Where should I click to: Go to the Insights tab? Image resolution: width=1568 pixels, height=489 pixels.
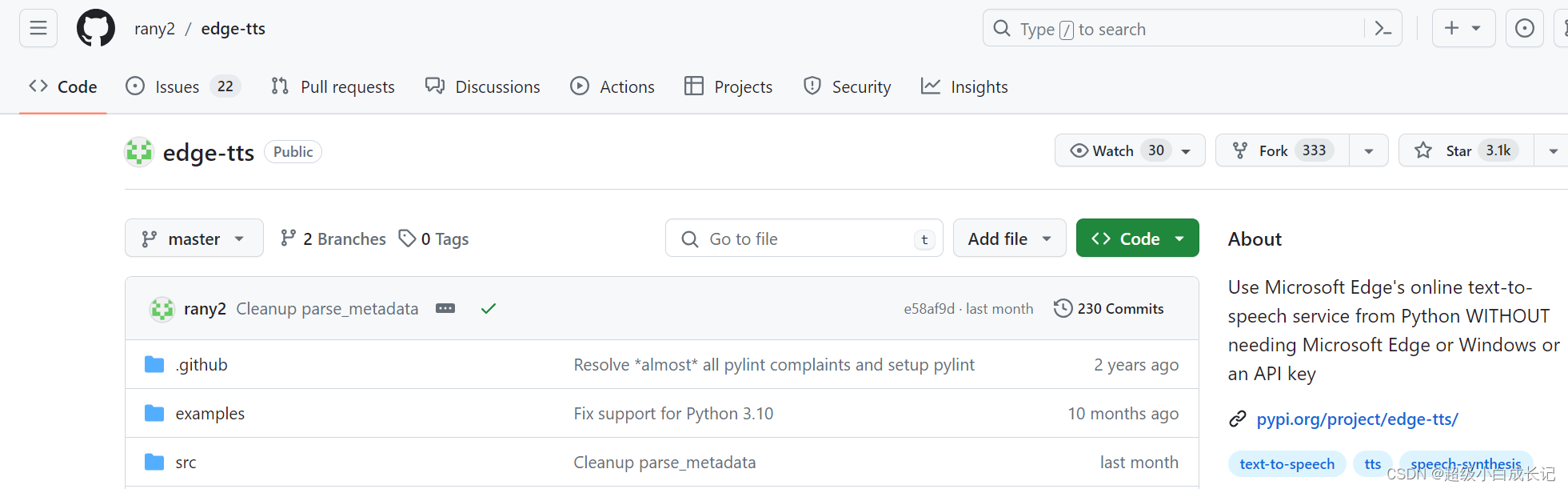[x=964, y=86]
